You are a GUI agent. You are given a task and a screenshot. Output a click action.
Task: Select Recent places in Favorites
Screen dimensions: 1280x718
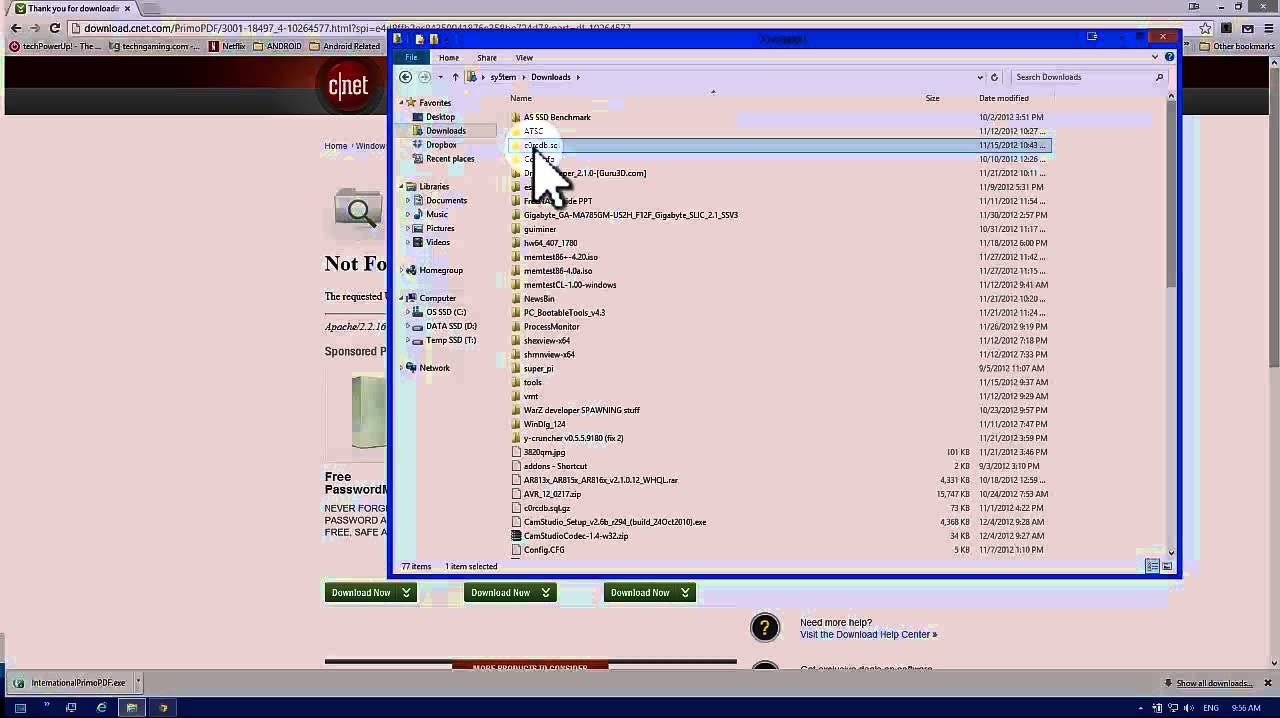[450, 159]
